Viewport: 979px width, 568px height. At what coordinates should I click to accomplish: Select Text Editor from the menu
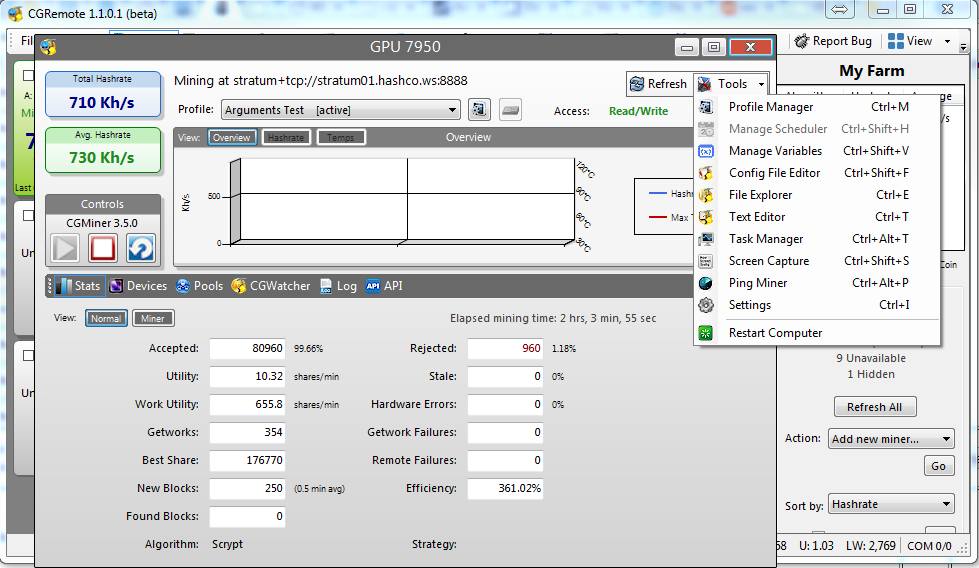click(817, 217)
